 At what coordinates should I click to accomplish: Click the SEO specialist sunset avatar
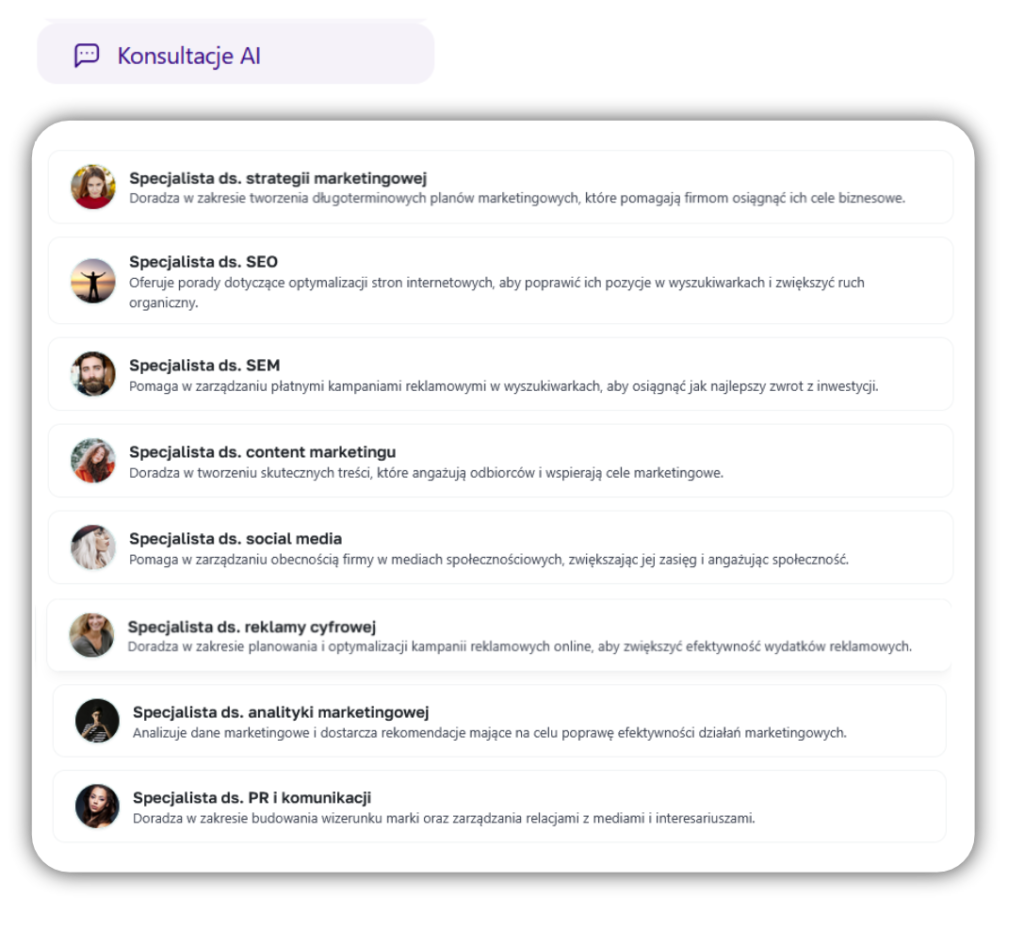(x=93, y=281)
